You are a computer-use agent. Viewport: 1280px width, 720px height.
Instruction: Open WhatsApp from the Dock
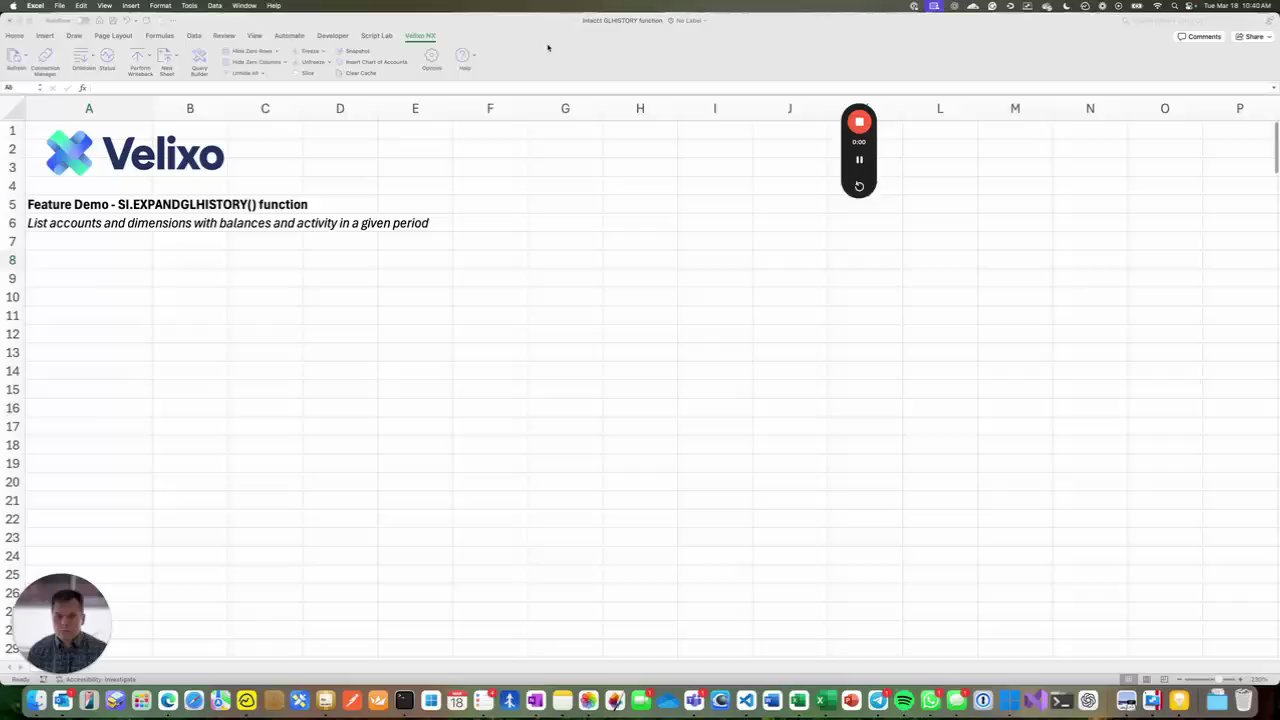pyautogui.click(x=930, y=701)
